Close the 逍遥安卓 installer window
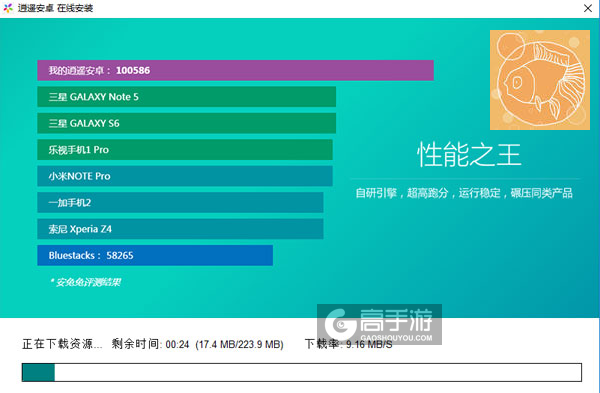The width and height of the screenshot is (600, 393). 588,8
